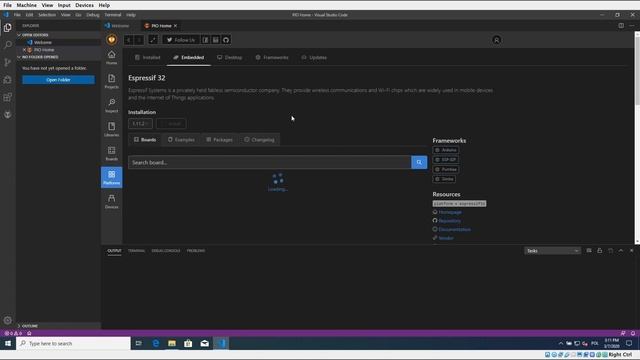Open the Debug view in the activity bar
This screenshot has width=640, height=360.
point(7,80)
